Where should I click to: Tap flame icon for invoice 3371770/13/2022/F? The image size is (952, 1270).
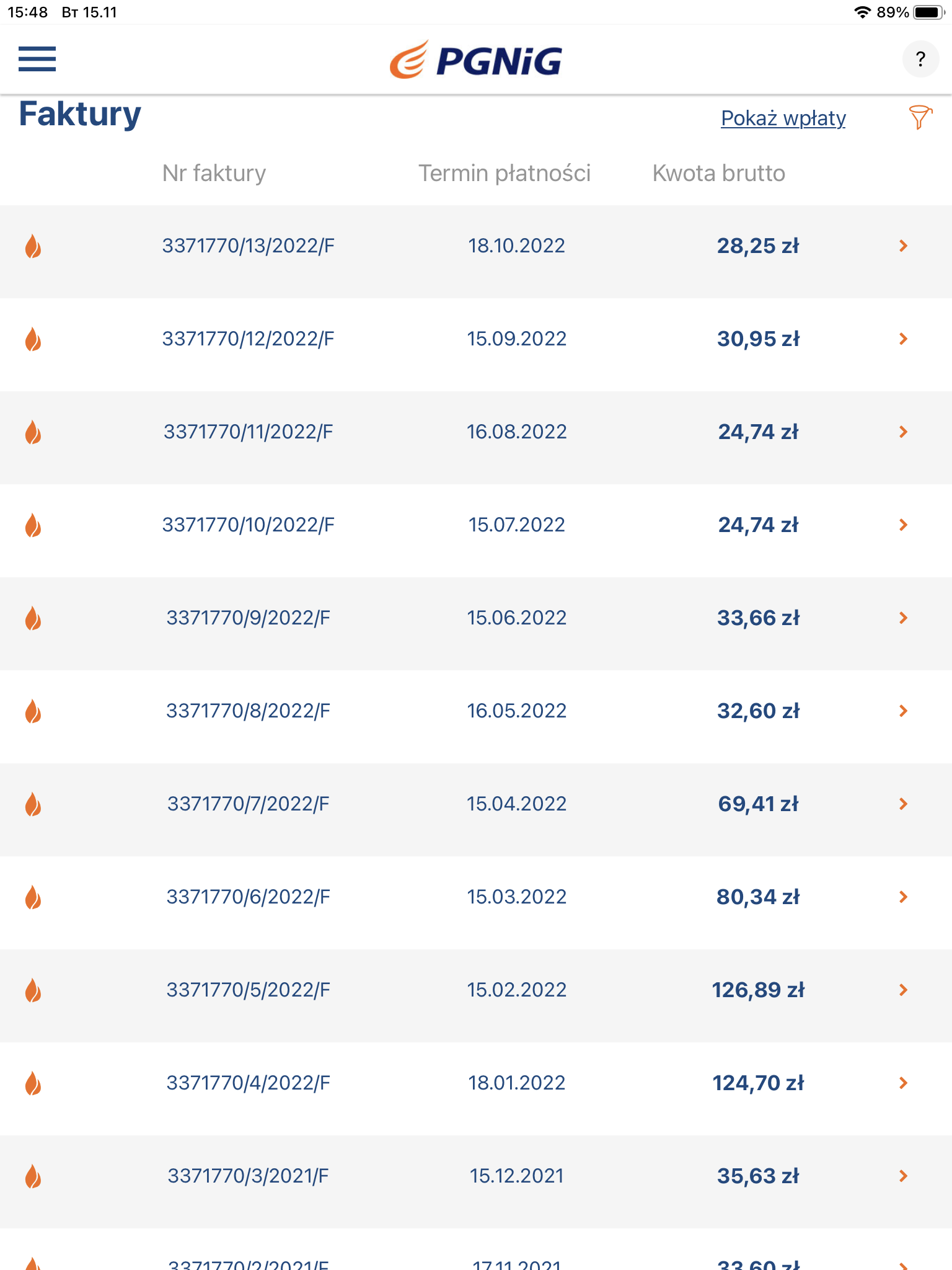pos(33,246)
